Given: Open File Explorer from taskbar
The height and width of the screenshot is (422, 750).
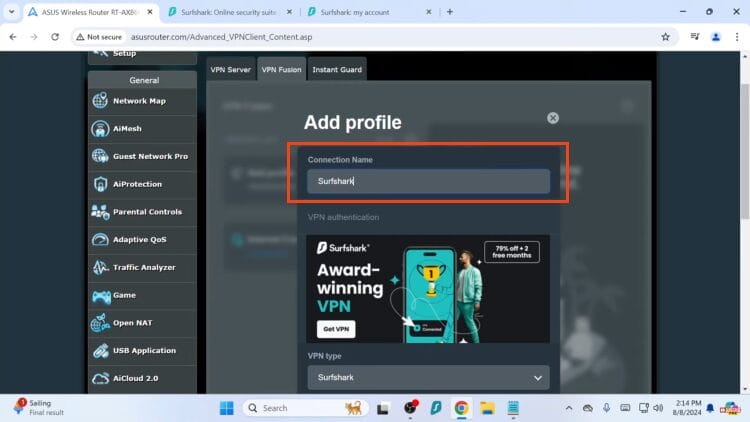Looking at the screenshot, I should 487,408.
